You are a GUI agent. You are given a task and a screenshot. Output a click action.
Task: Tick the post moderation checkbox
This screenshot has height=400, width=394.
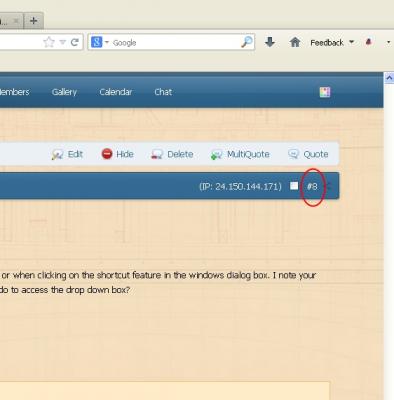click(x=294, y=186)
